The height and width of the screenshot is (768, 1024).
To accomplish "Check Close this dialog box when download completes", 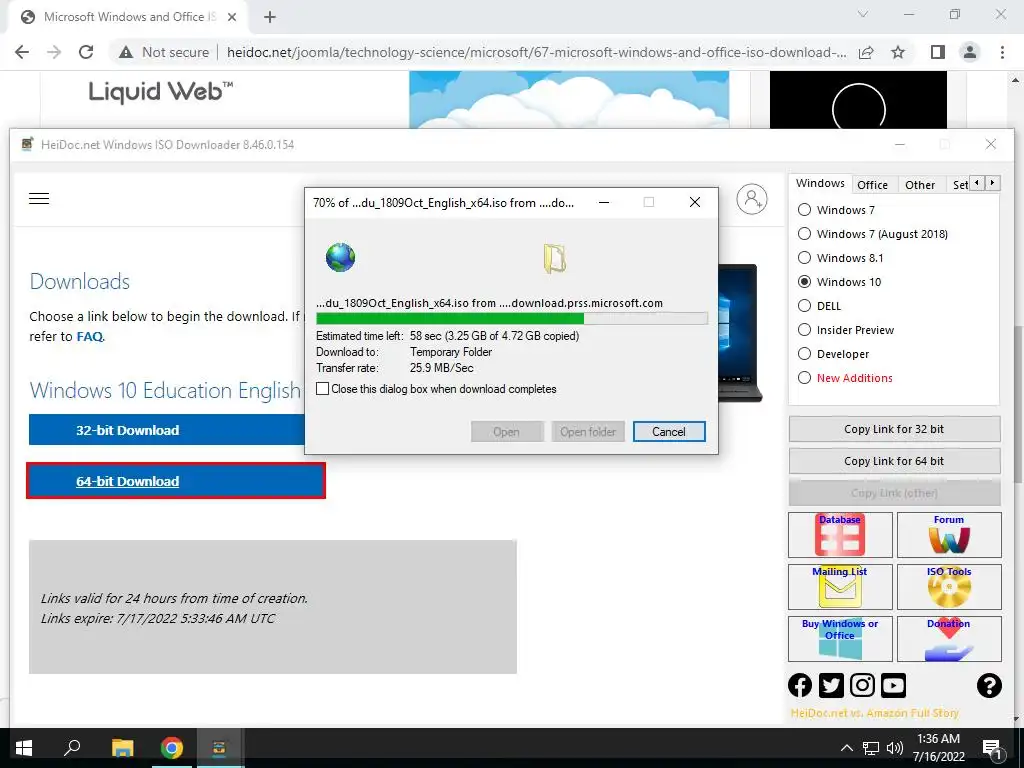I will coord(322,389).
